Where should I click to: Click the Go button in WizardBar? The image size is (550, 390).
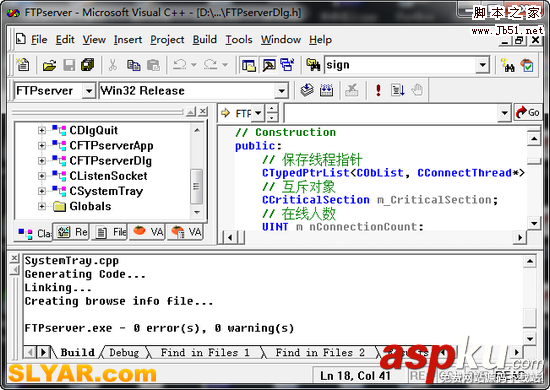[528, 113]
